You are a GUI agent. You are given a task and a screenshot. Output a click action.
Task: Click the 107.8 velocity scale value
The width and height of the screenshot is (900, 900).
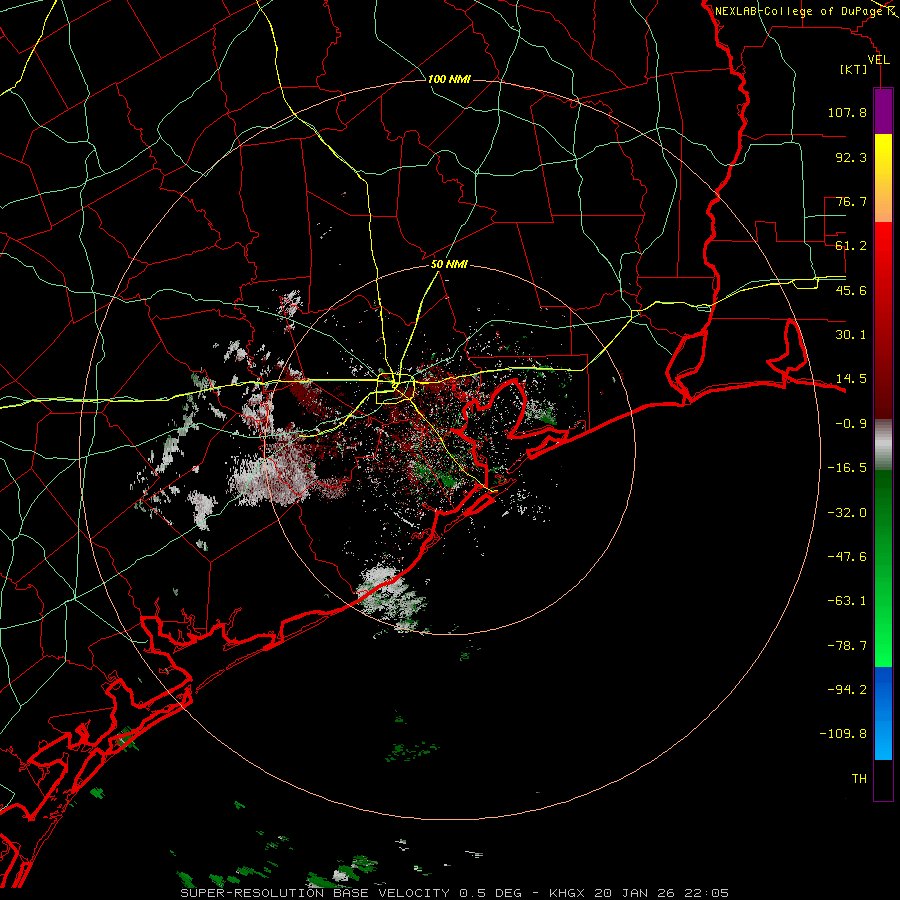847,112
